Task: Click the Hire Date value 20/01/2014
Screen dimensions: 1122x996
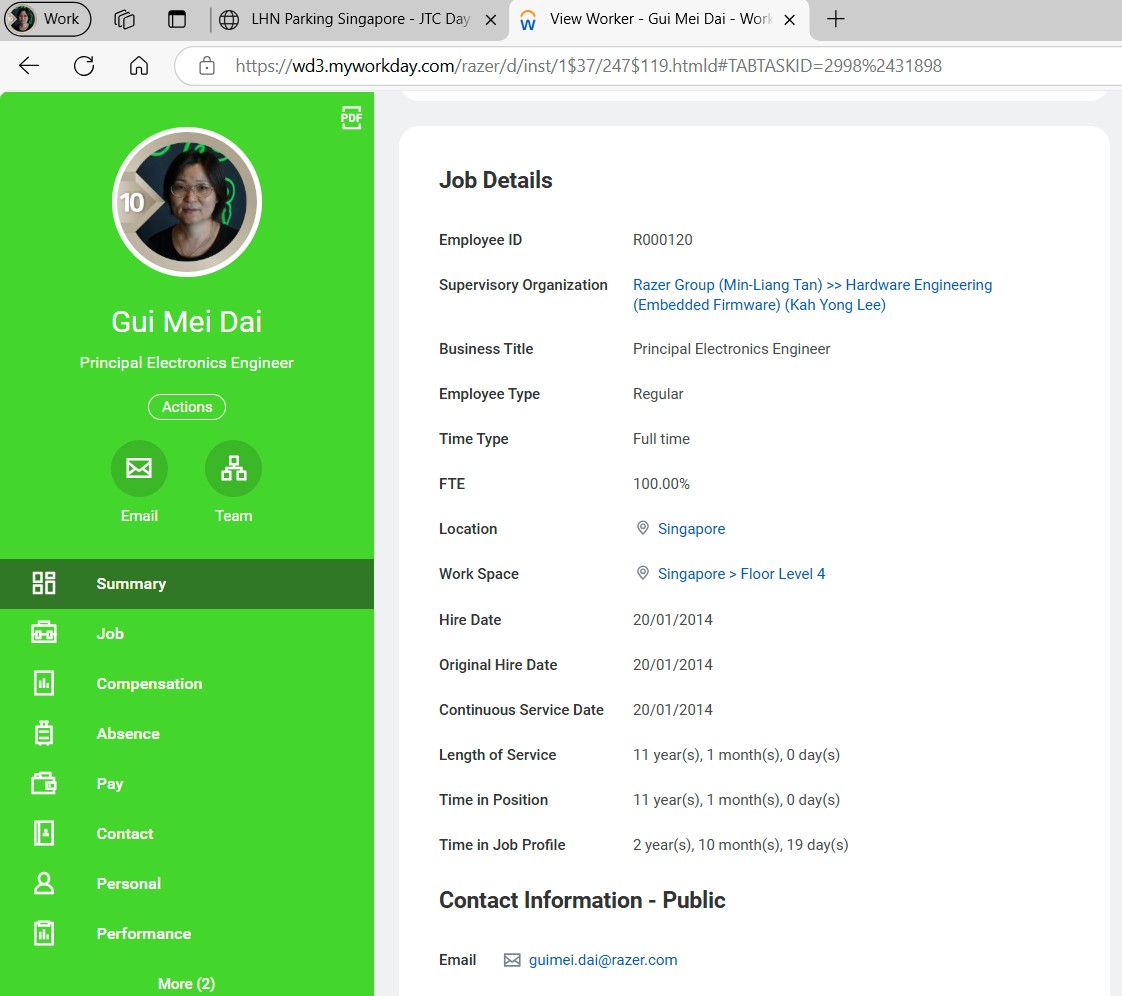Action: tap(673, 620)
